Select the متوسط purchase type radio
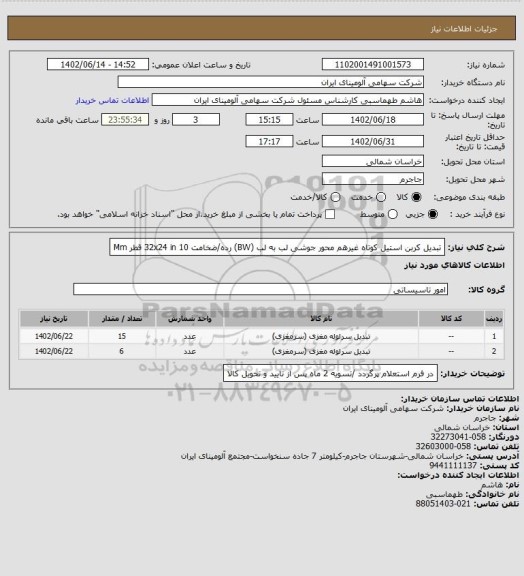524x576 pixels. coord(393,214)
